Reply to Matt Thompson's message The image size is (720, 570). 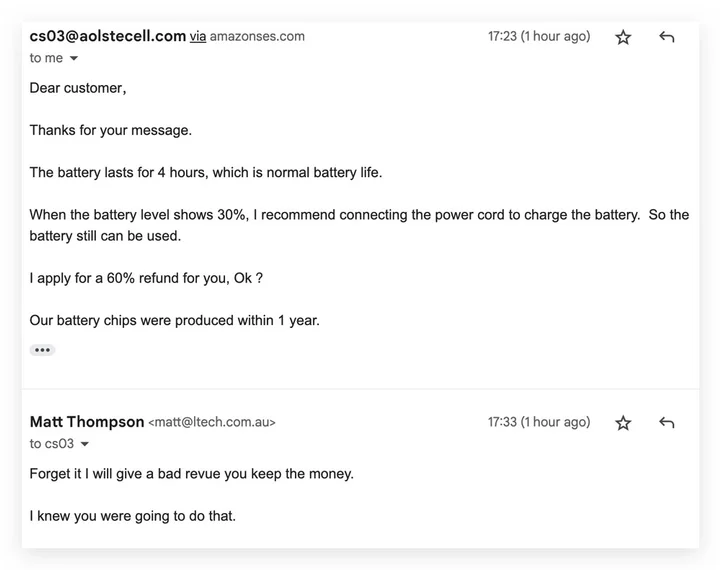coord(667,423)
